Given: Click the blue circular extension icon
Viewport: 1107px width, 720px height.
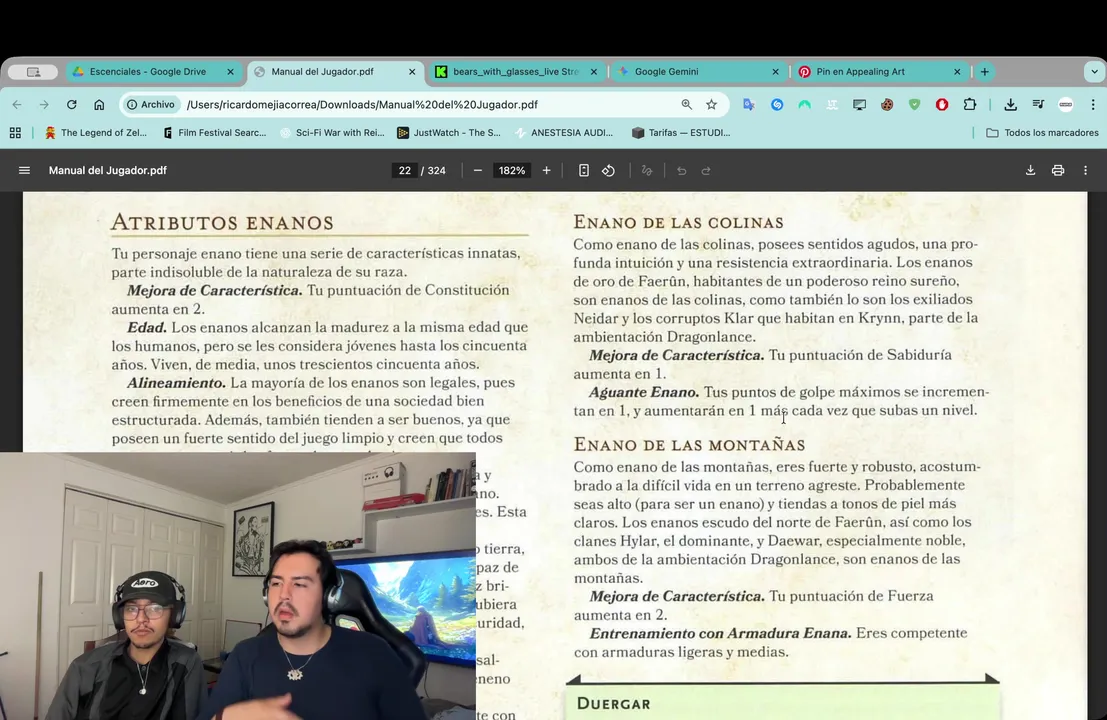Looking at the screenshot, I should tap(777, 104).
